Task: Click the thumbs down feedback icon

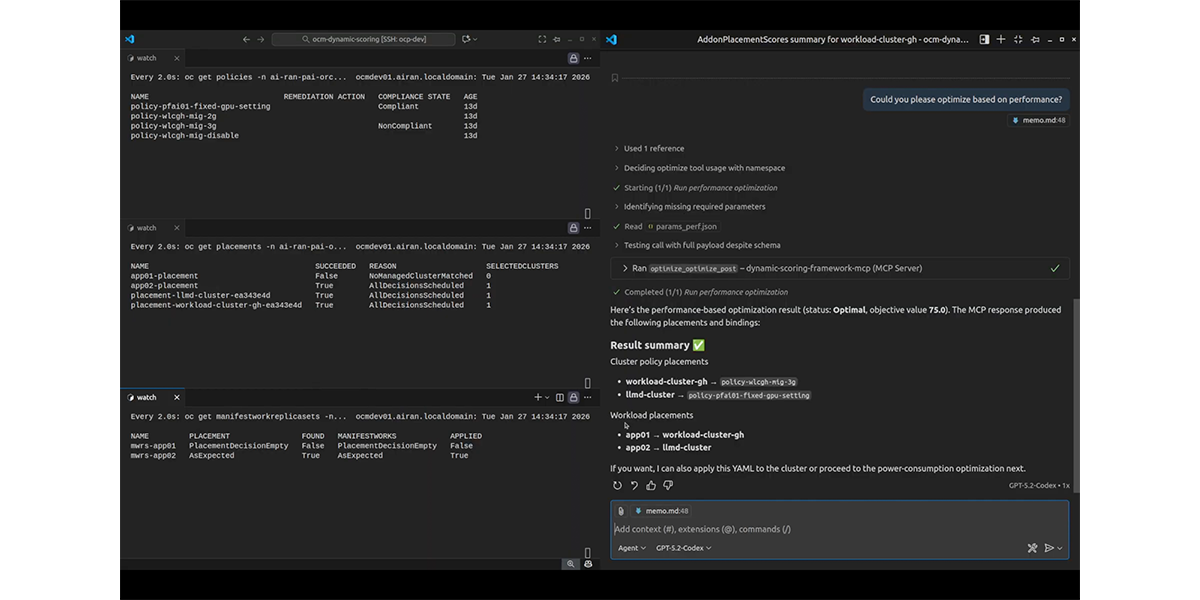Action: (x=668, y=486)
